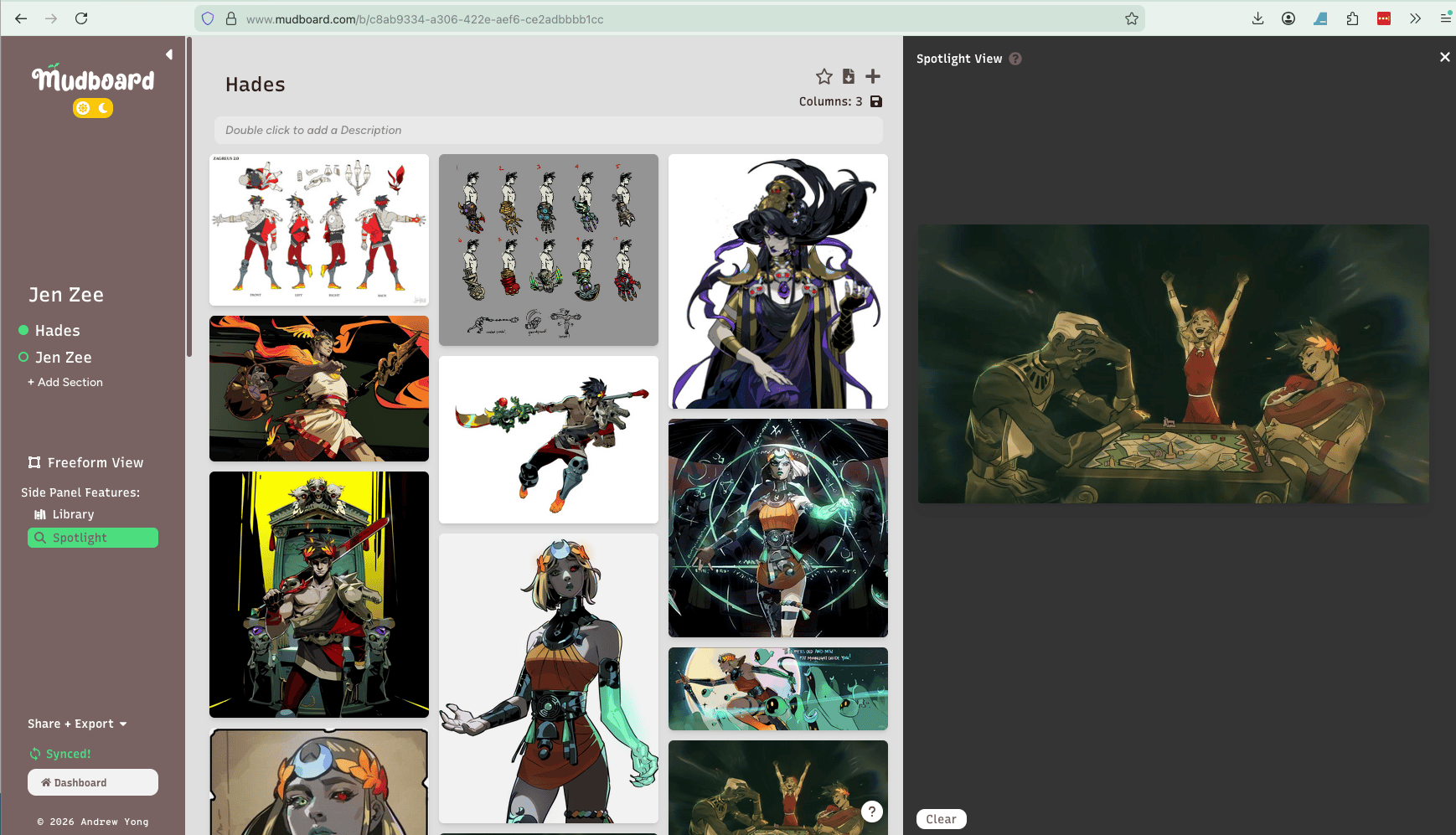Click the round help button over the board
Screen dimensions: 1456x835
pyautogui.click(x=872, y=811)
